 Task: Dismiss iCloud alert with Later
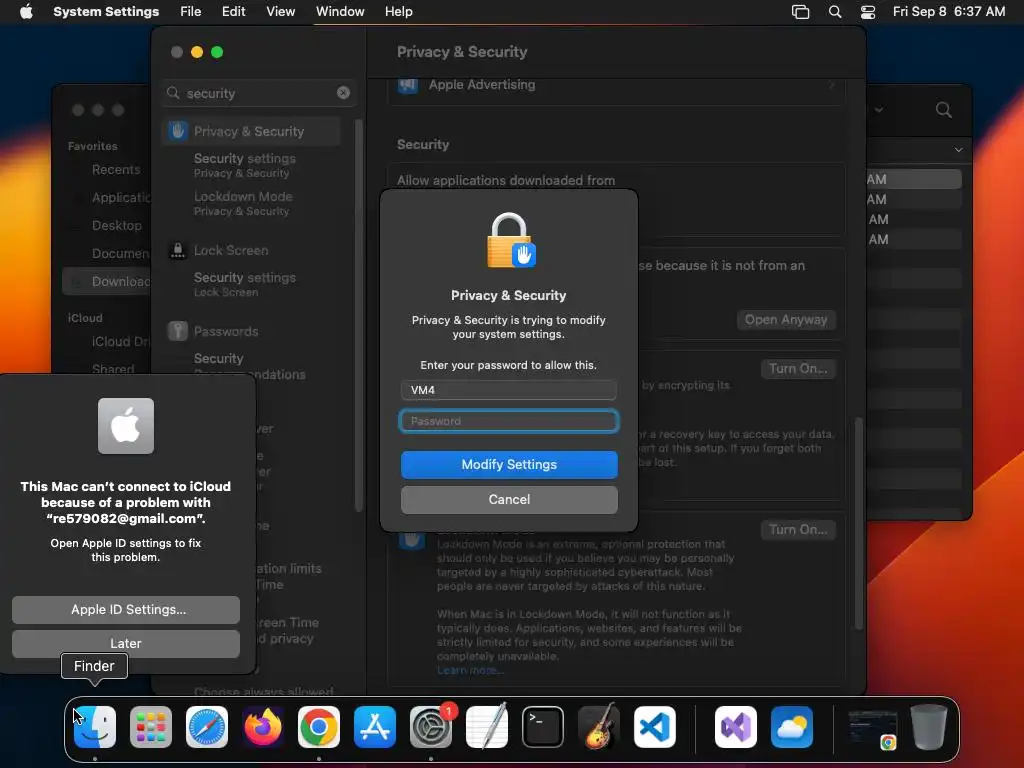pyautogui.click(x=126, y=643)
